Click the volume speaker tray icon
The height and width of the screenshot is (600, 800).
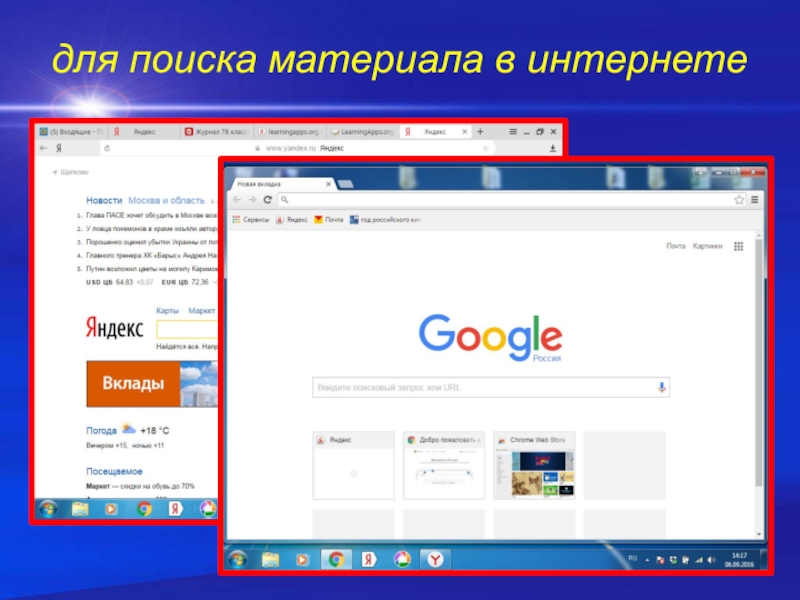coord(712,560)
